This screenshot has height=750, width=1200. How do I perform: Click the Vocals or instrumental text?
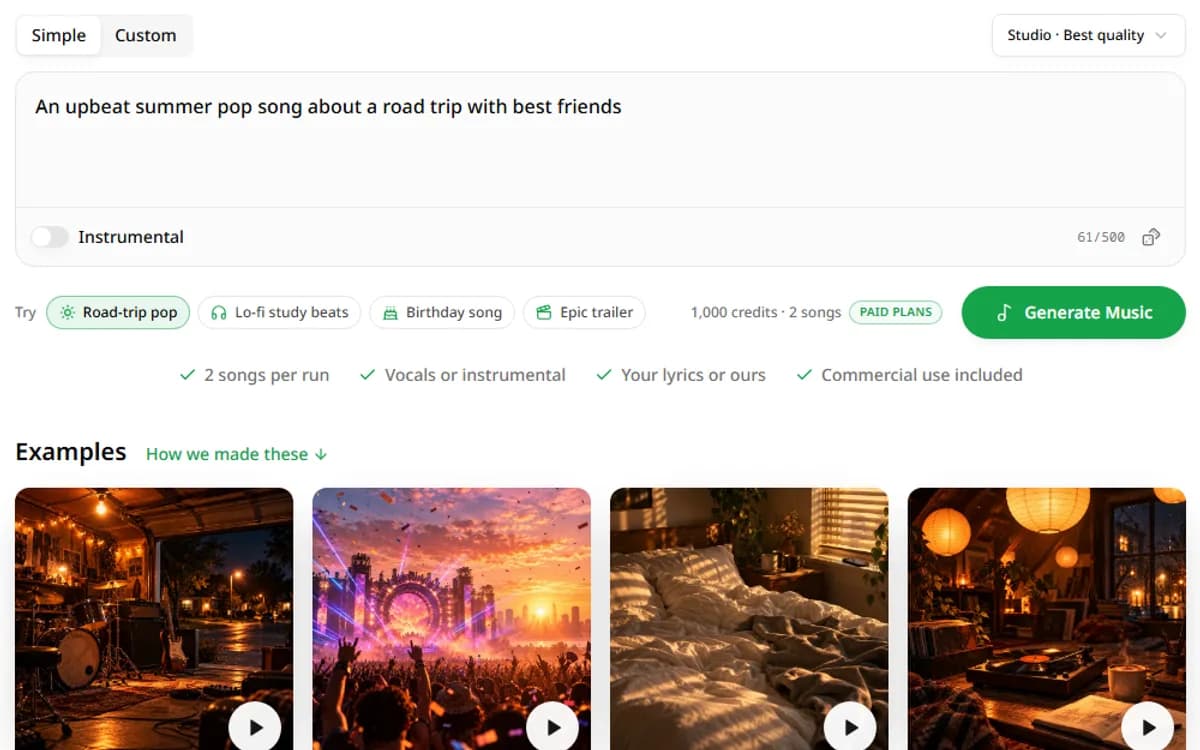475,375
